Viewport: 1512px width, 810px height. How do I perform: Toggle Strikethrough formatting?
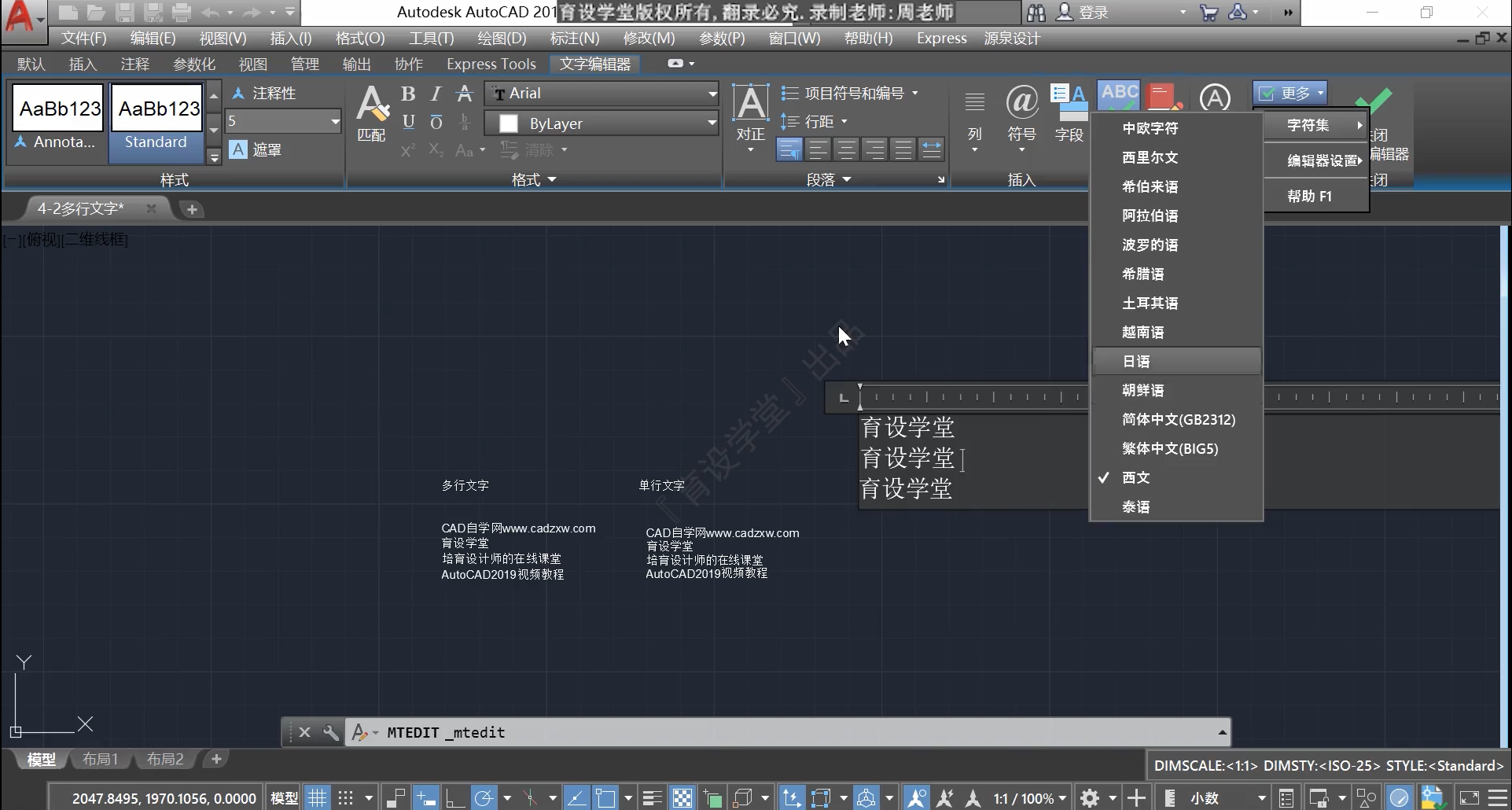click(465, 94)
